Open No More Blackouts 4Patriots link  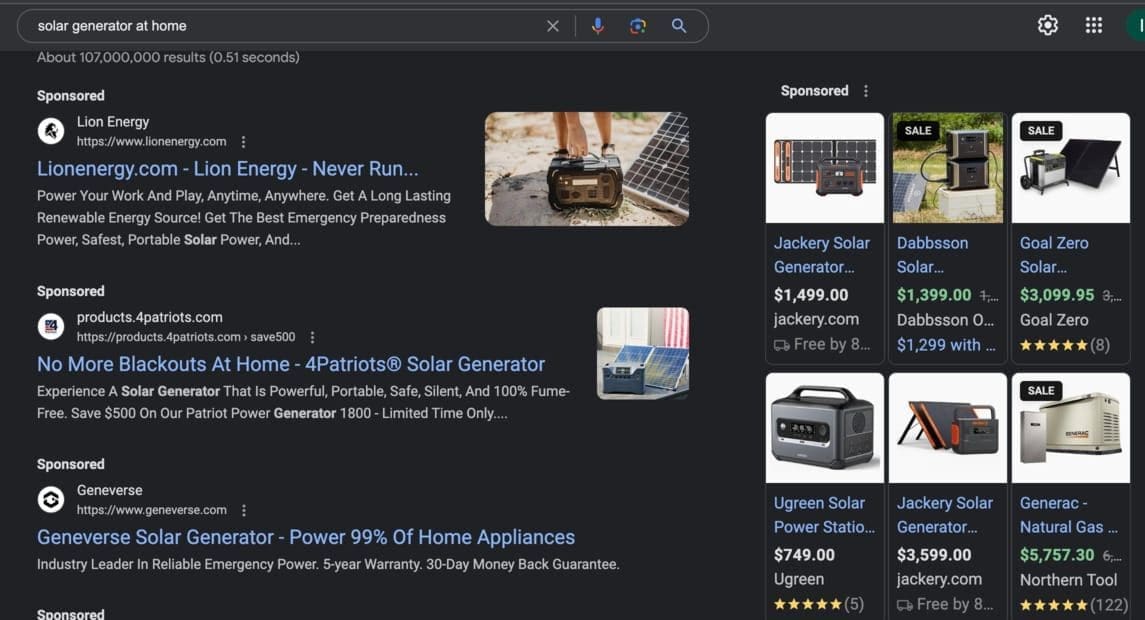point(291,364)
